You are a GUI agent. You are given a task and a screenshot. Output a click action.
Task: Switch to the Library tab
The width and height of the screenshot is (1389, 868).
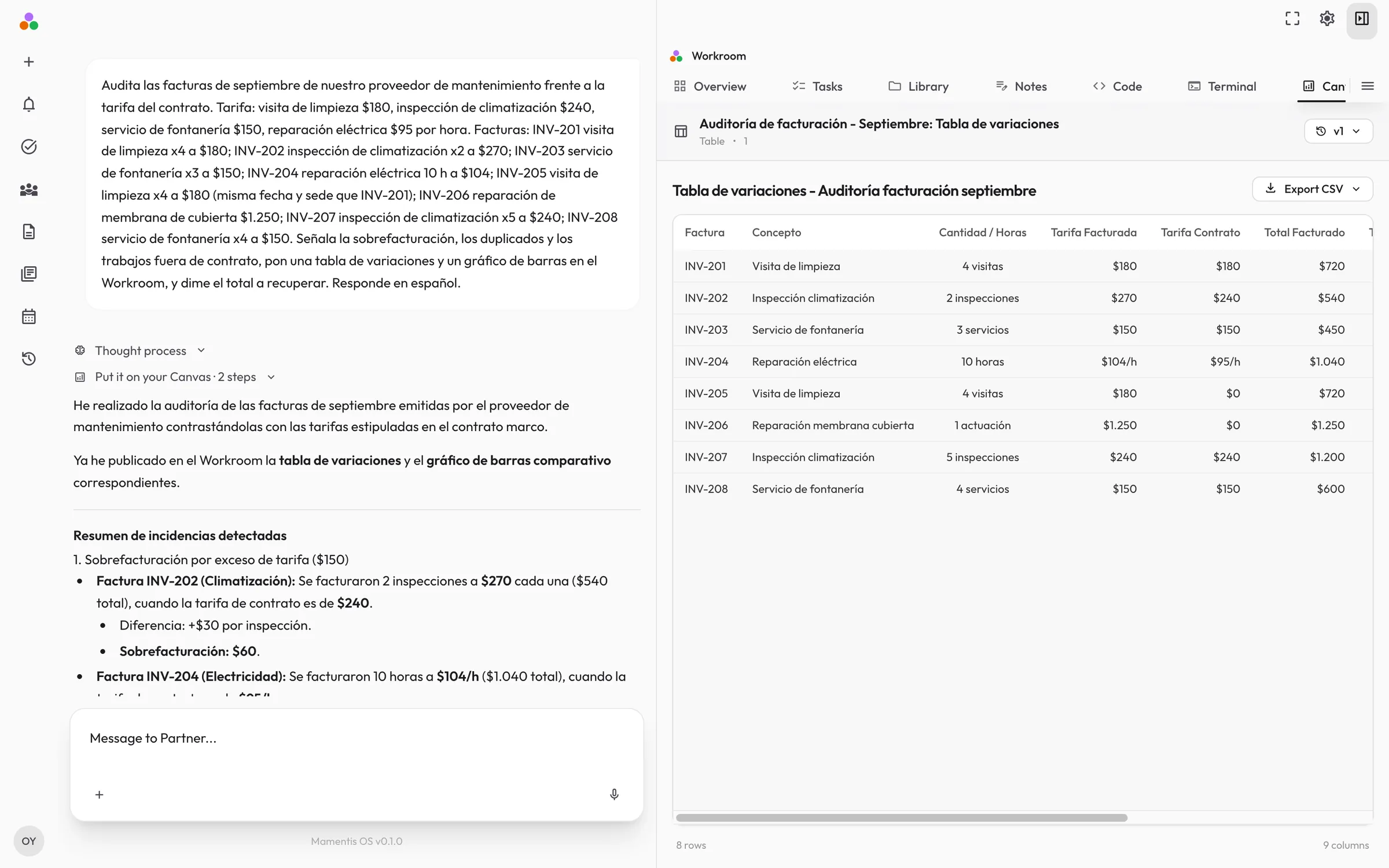pos(918,86)
